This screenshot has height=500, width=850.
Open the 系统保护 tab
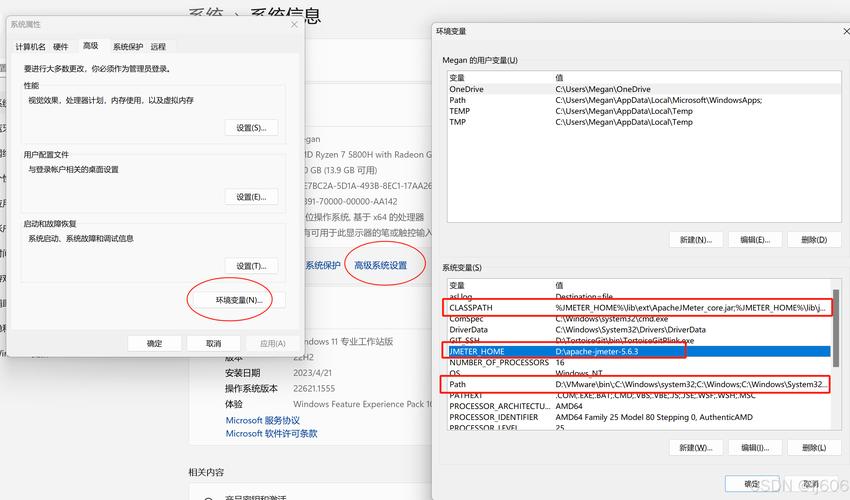click(x=128, y=47)
